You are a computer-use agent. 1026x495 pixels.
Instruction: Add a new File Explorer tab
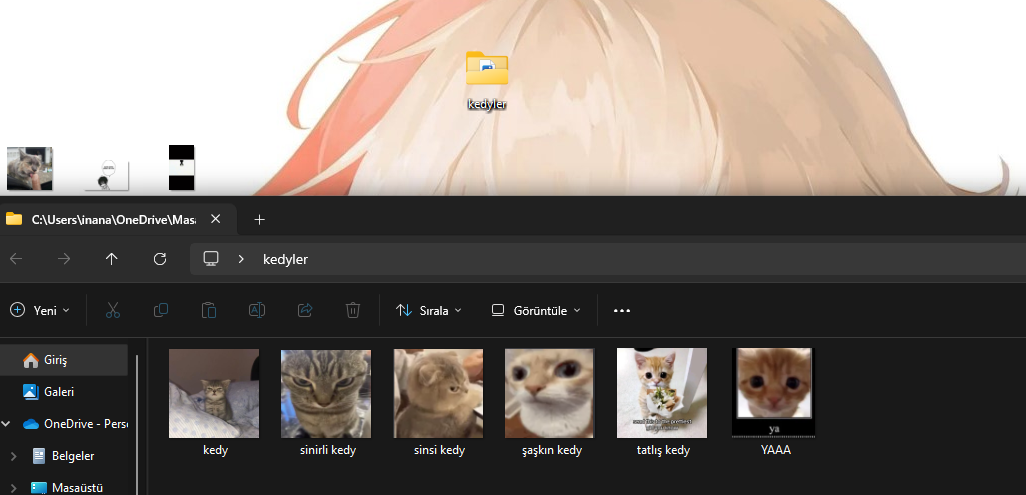click(259, 219)
